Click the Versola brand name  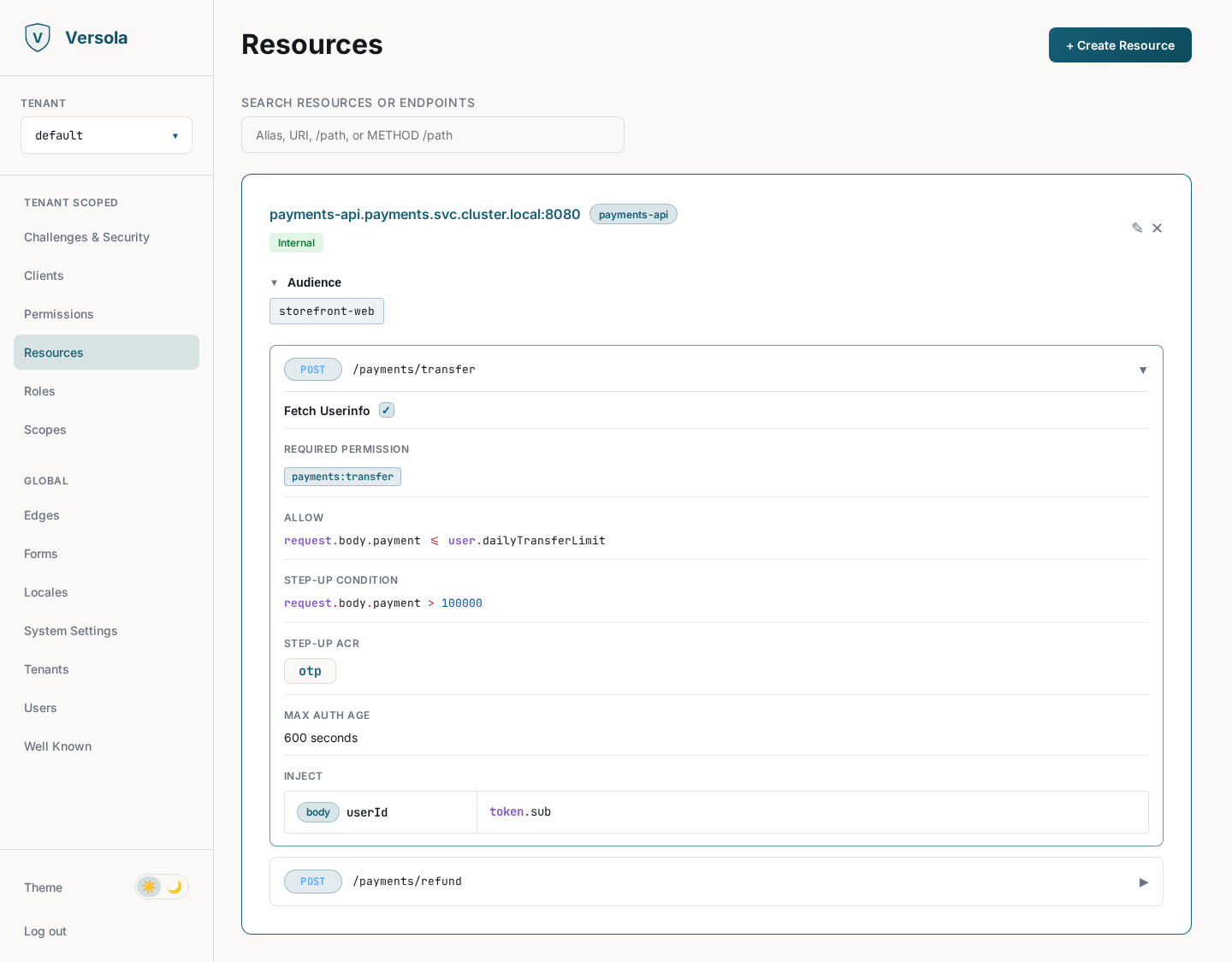(97, 38)
